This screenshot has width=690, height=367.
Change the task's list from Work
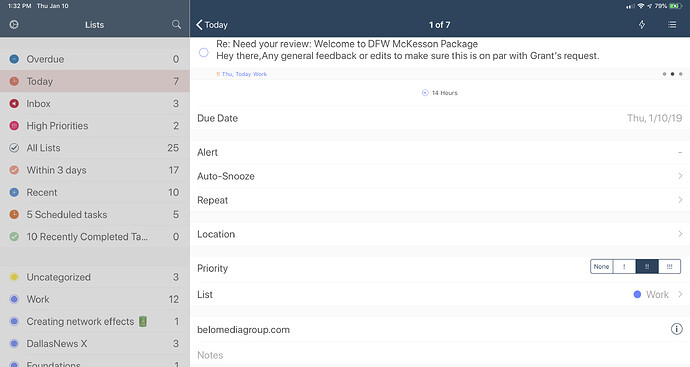click(440, 294)
